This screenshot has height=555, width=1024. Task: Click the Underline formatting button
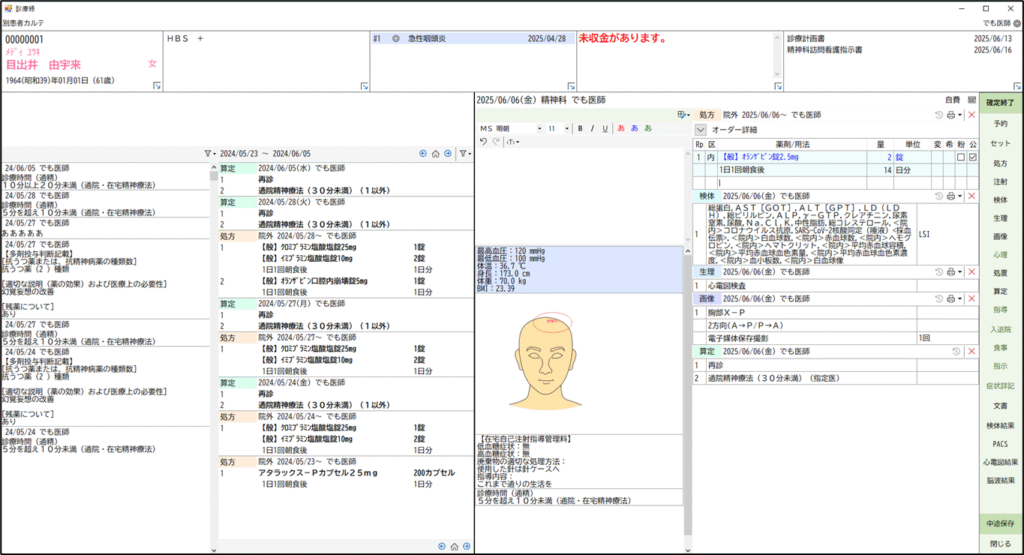(605, 129)
